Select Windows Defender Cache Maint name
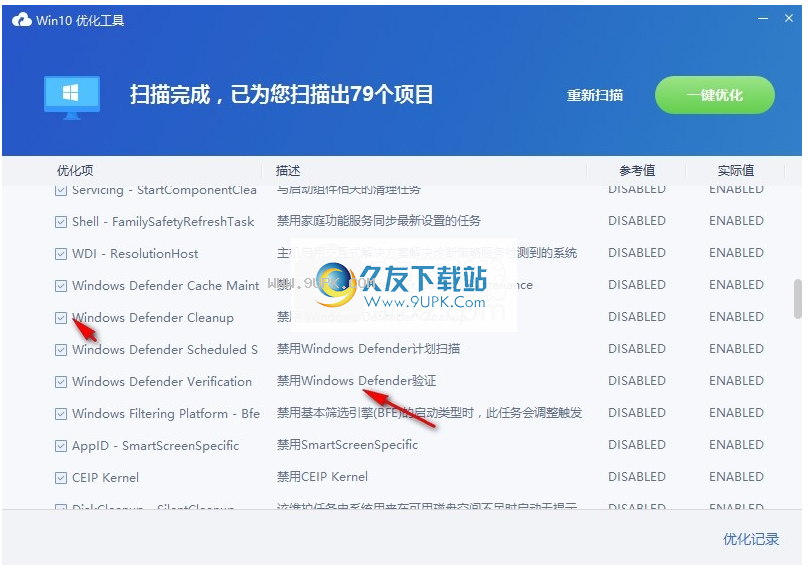The image size is (808, 571). 165,286
